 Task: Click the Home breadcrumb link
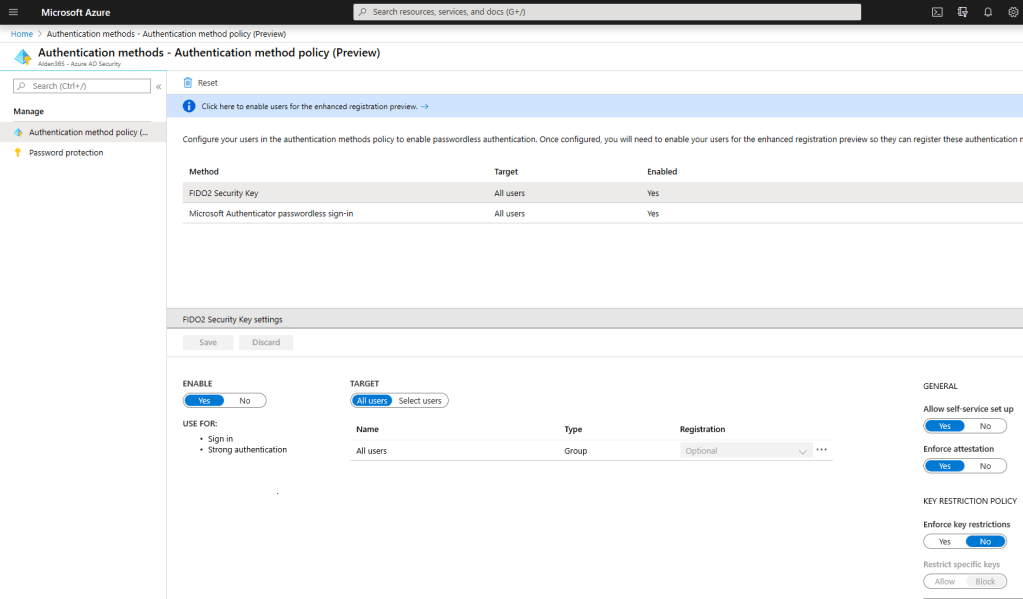[21, 34]
